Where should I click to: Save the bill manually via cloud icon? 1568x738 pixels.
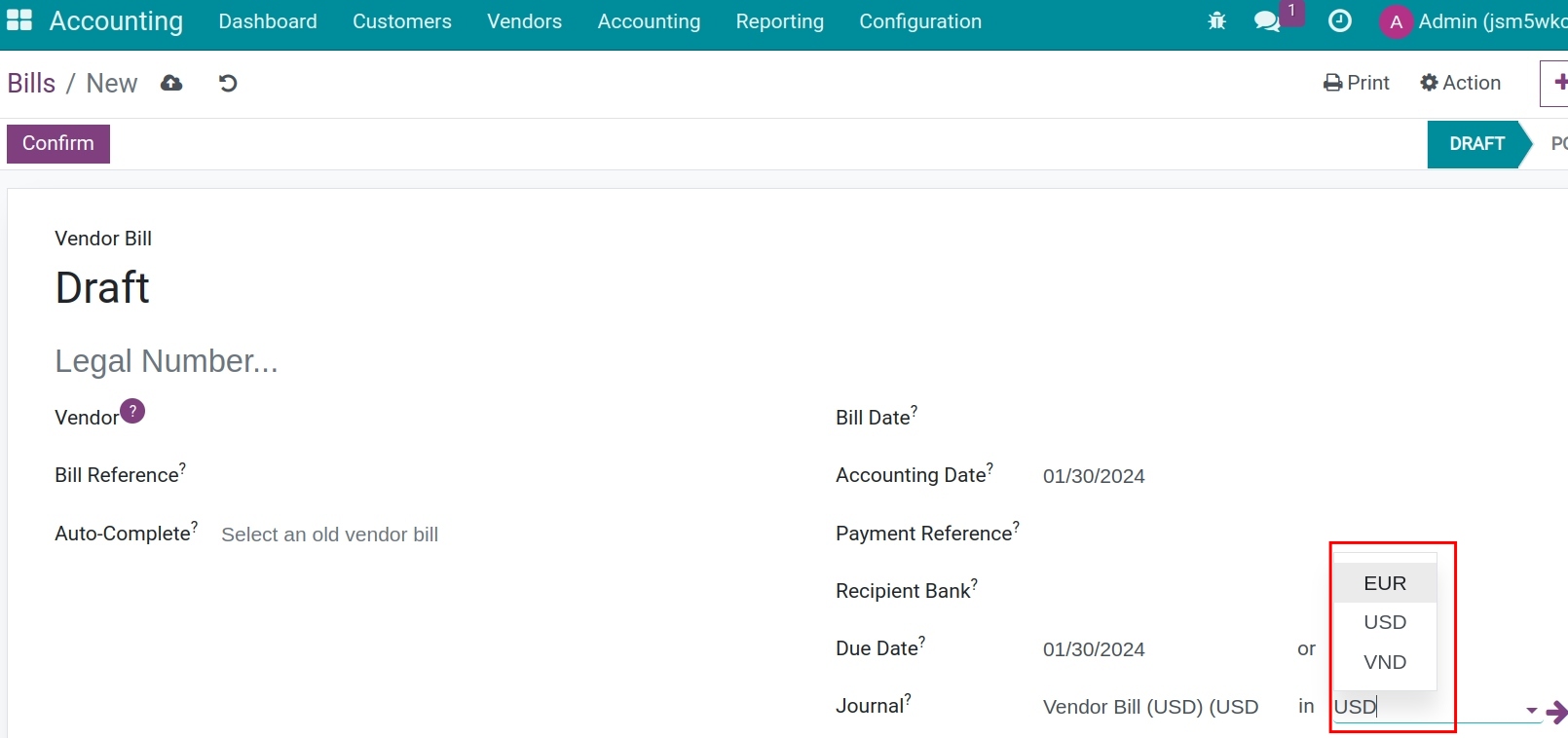(x=171, y=84)
